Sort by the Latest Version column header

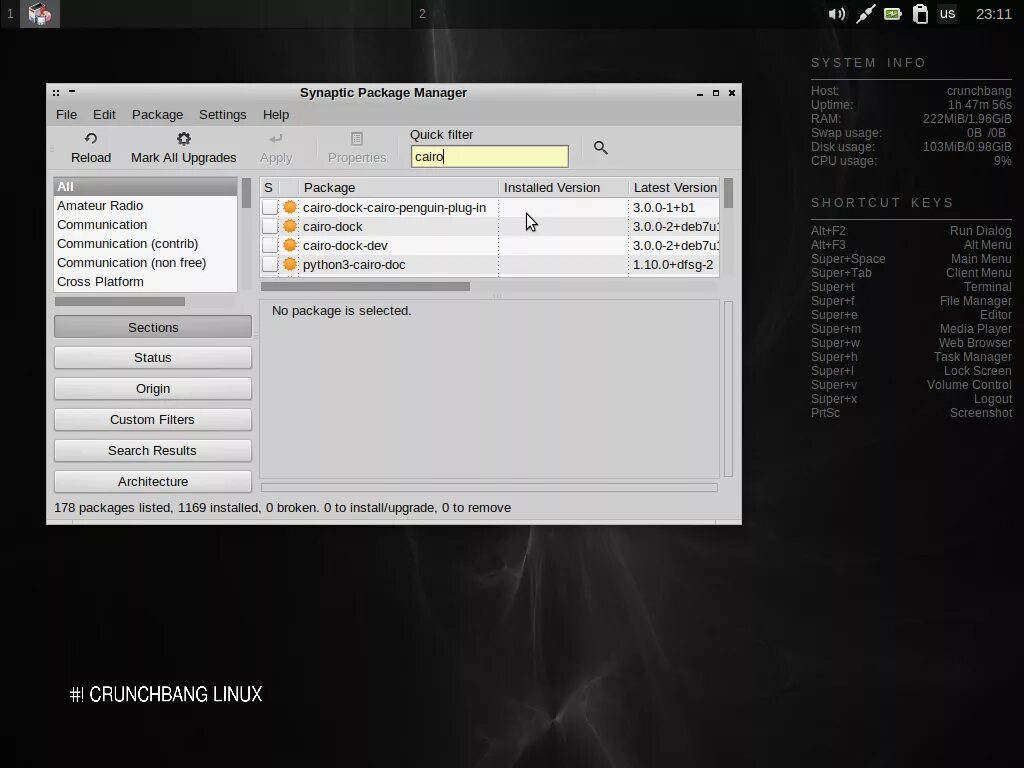pyautogui.click(x=674, y=187)
